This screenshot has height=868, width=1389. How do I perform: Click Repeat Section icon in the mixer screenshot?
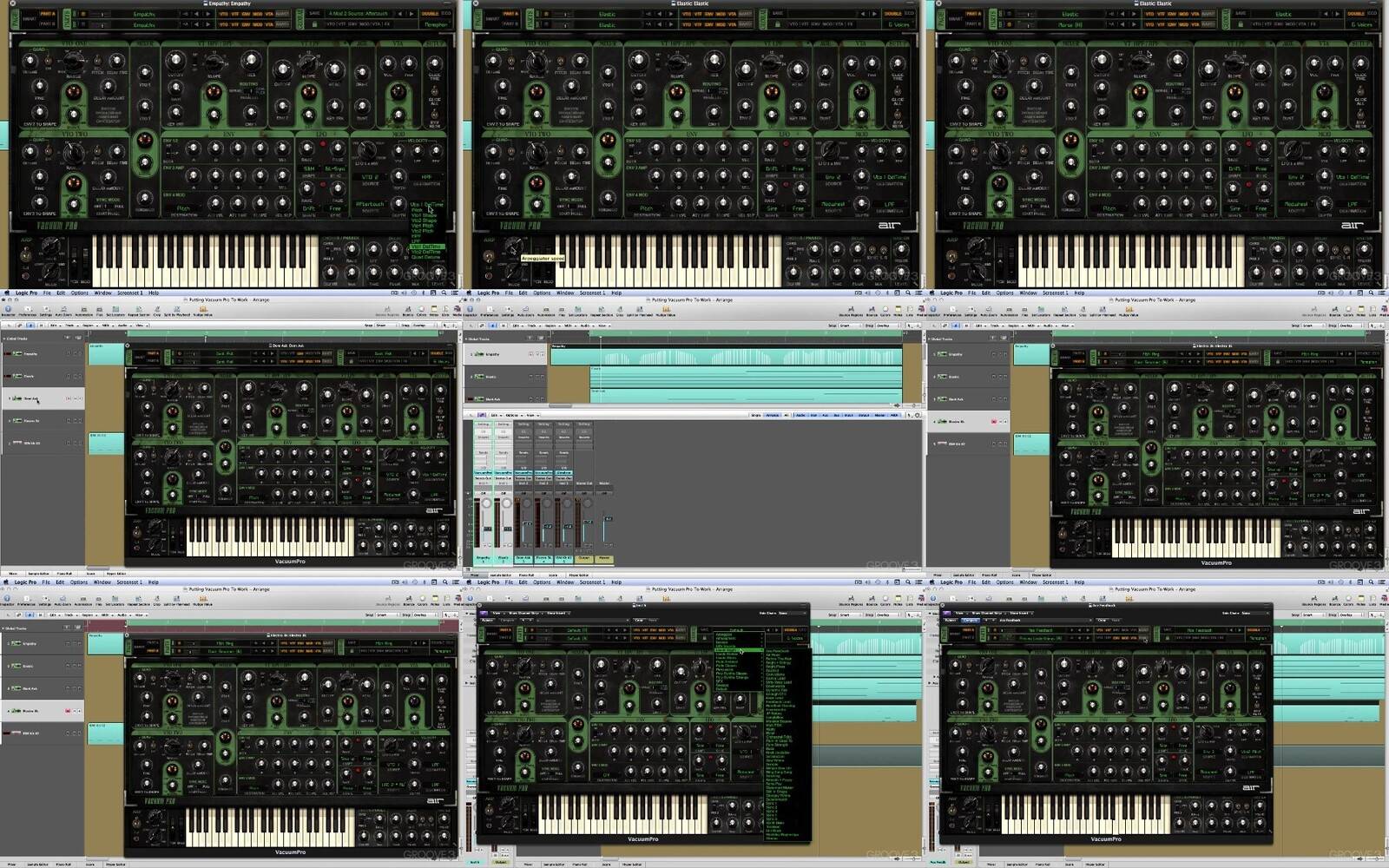click(x=602, y=311)
